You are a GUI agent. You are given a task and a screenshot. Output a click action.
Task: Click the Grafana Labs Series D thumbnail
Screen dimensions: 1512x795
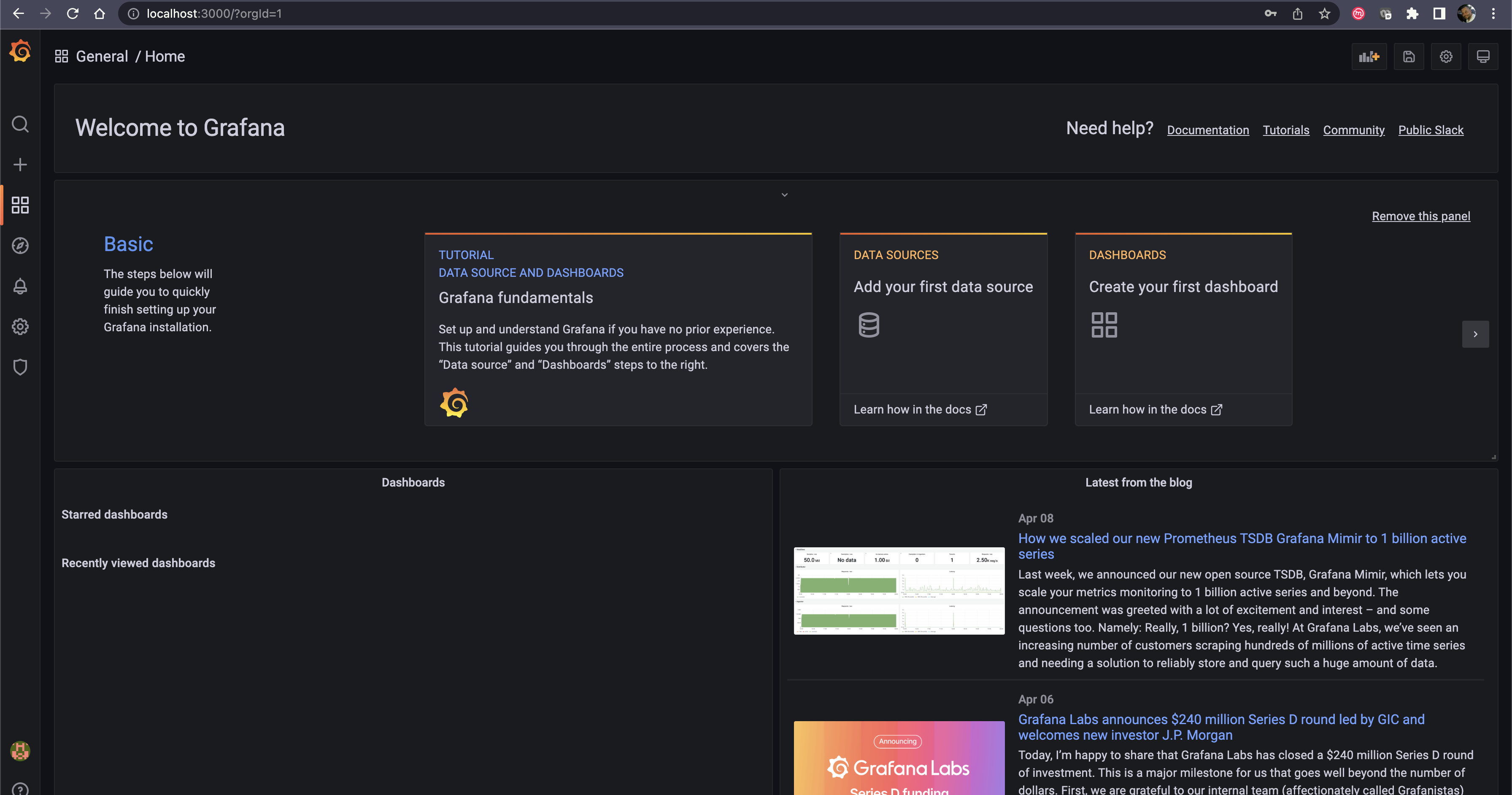point(899,758)
